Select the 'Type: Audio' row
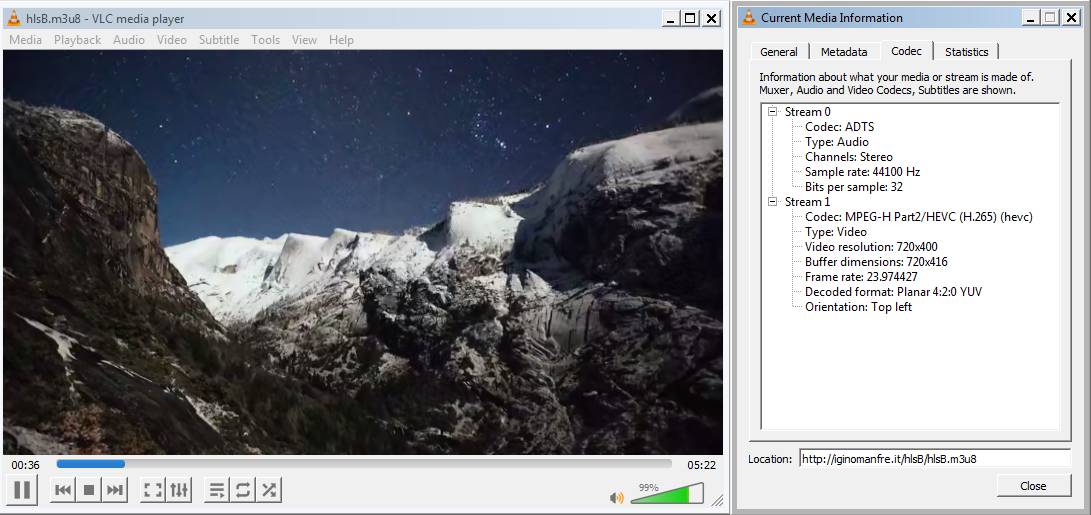The height and width of the screenshot is (515, 1091). [836, 142]
